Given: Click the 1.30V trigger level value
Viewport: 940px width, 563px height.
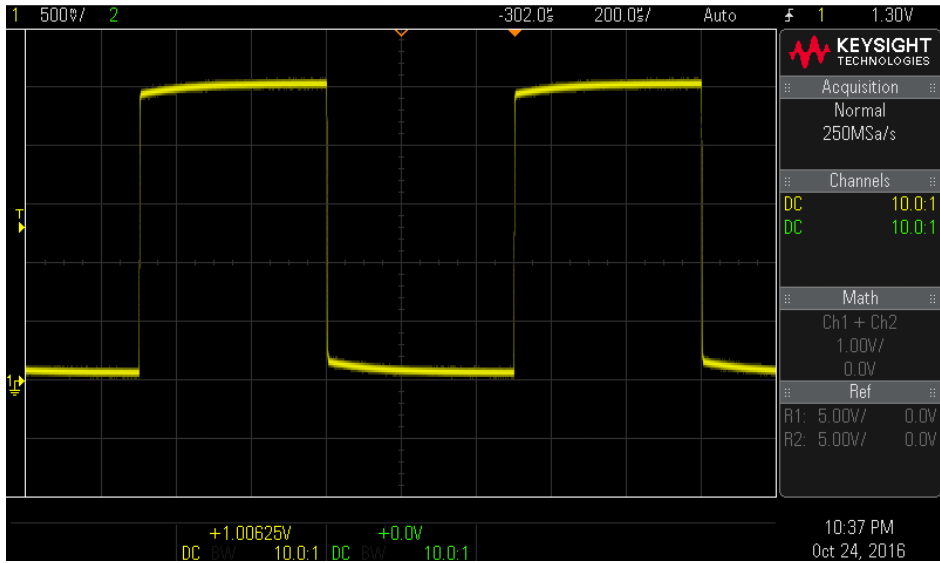Looking at the screenshot, I should (892, 16).
